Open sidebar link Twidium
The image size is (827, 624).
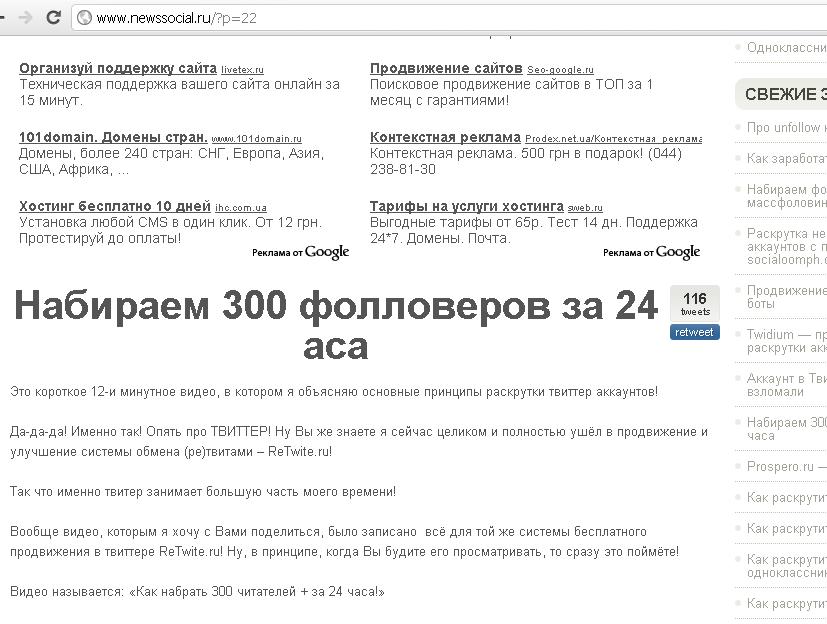click(786, 341)
